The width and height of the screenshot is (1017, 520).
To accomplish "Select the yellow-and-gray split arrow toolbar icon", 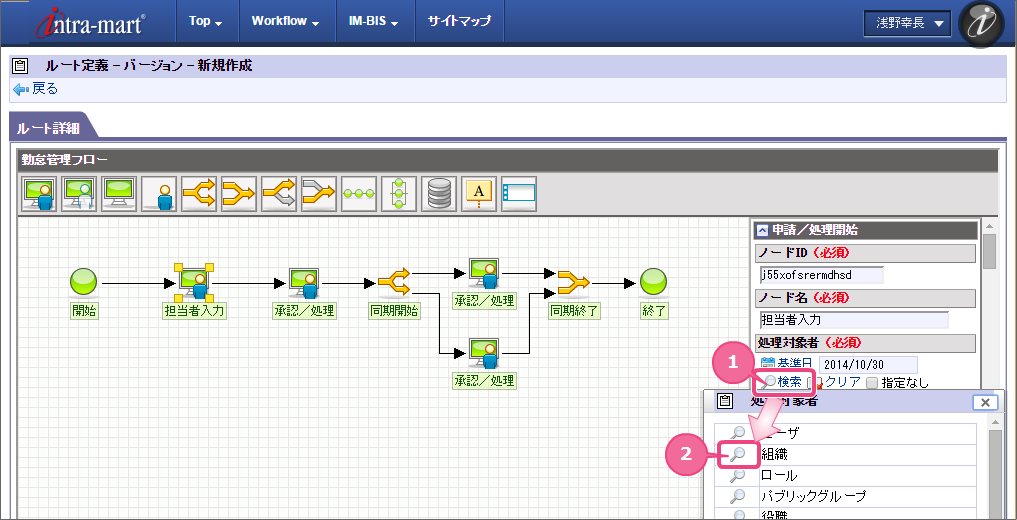I will click(279, 194).
